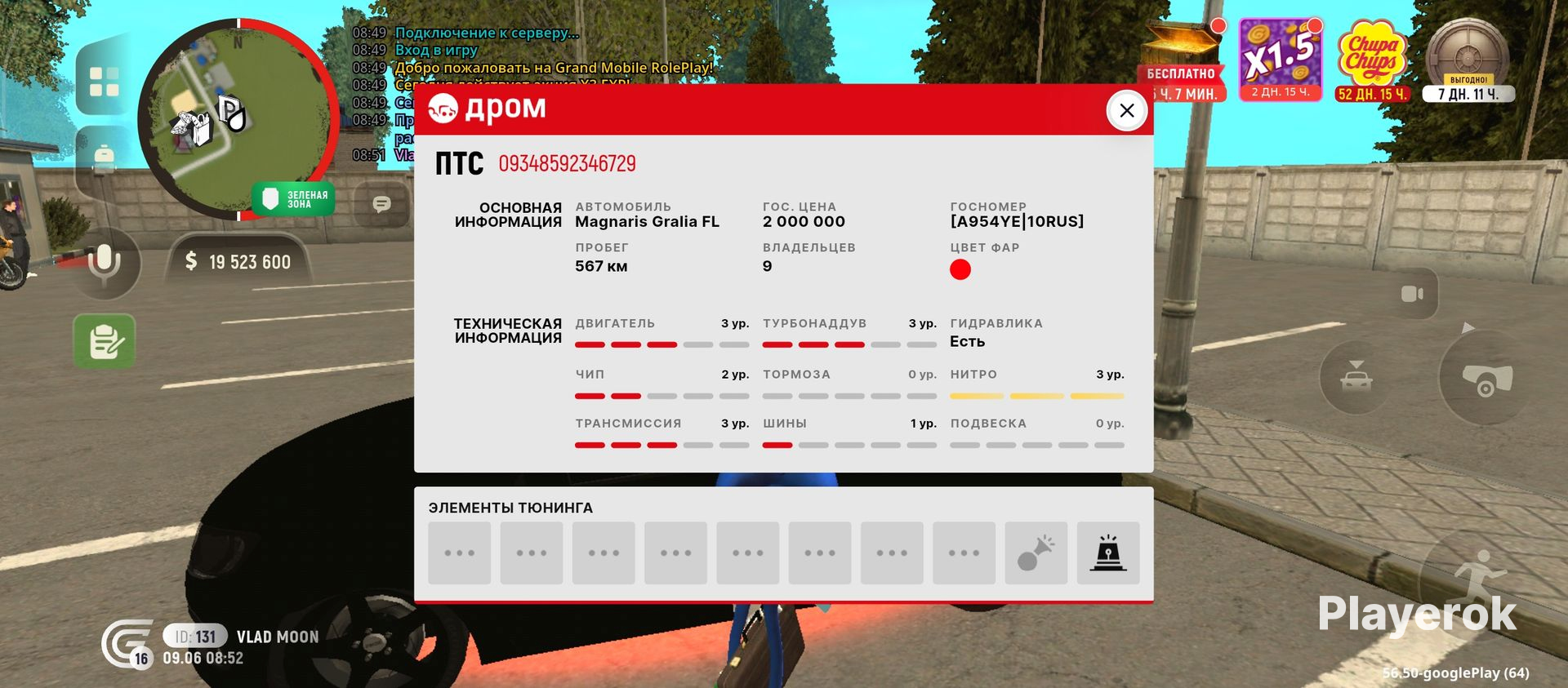Tap the car wheel action button

pos(1486,379)
